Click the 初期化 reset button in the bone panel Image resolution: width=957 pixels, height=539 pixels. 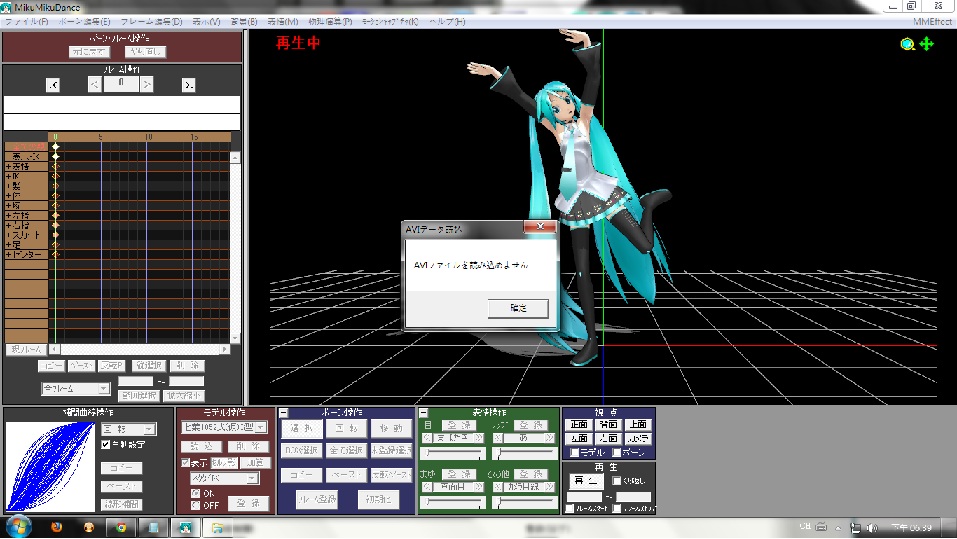click(x=378, y=499)
